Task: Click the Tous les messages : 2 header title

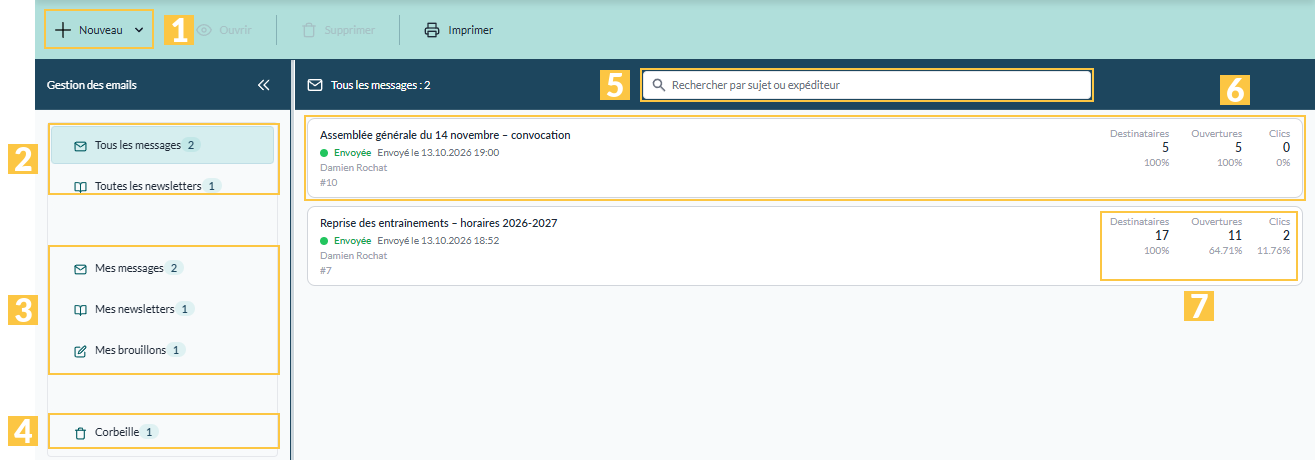Action: [381, 85]
